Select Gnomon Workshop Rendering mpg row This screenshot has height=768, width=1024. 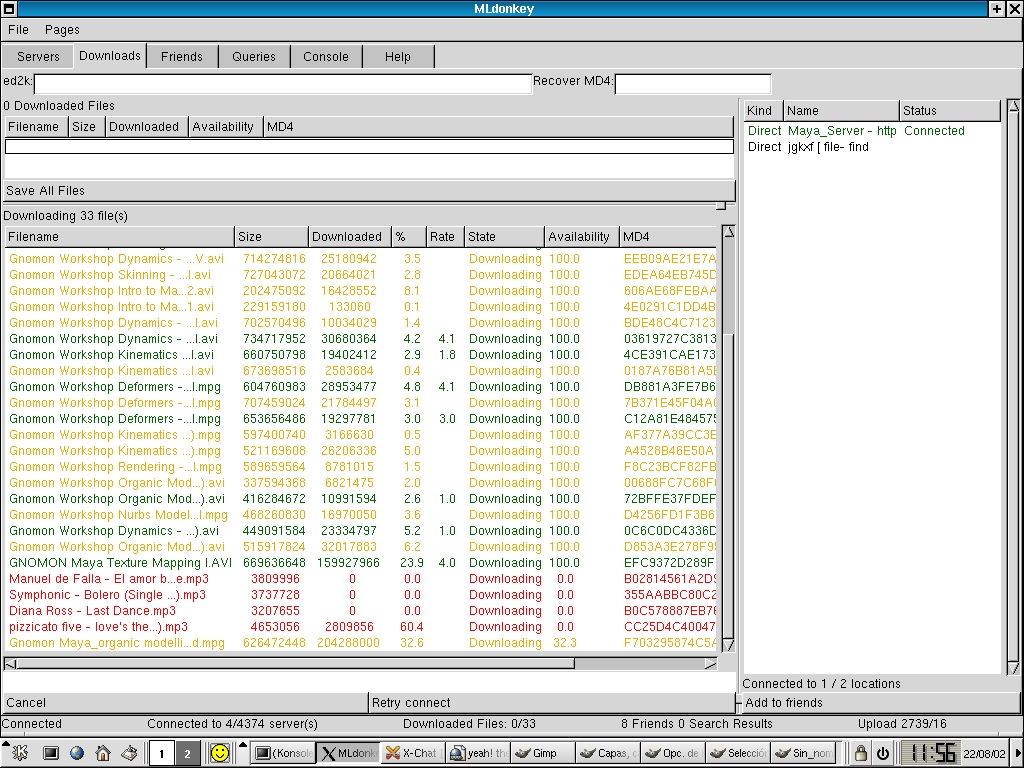[362, 467]
